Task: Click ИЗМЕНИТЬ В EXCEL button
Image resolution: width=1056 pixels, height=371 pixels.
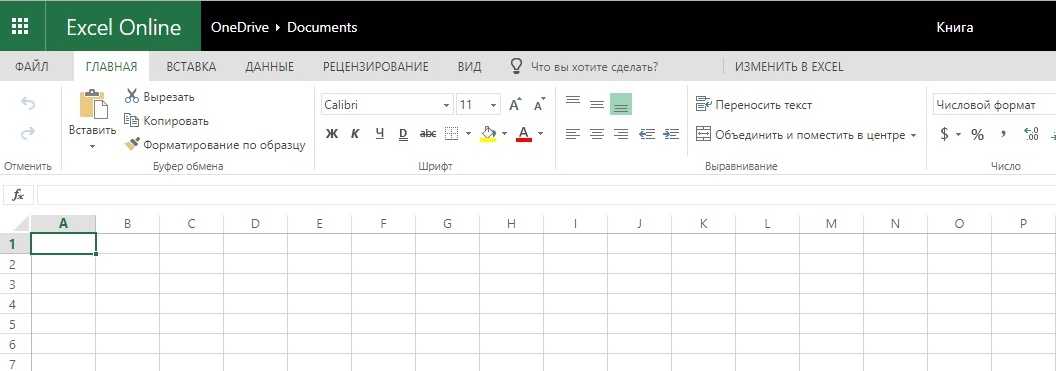Action: point(789,67)
